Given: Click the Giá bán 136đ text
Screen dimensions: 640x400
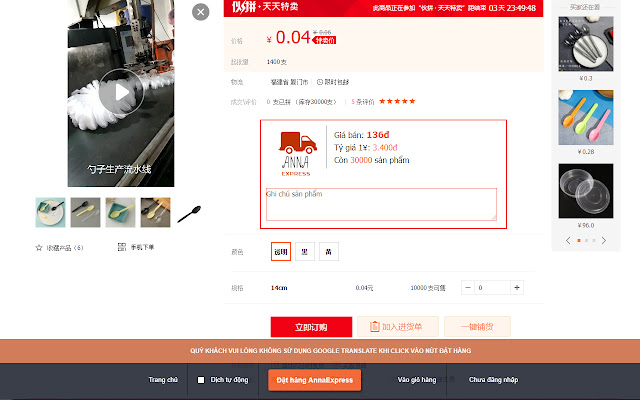Looking at the screenshot, I should click(x=362, y=135).
